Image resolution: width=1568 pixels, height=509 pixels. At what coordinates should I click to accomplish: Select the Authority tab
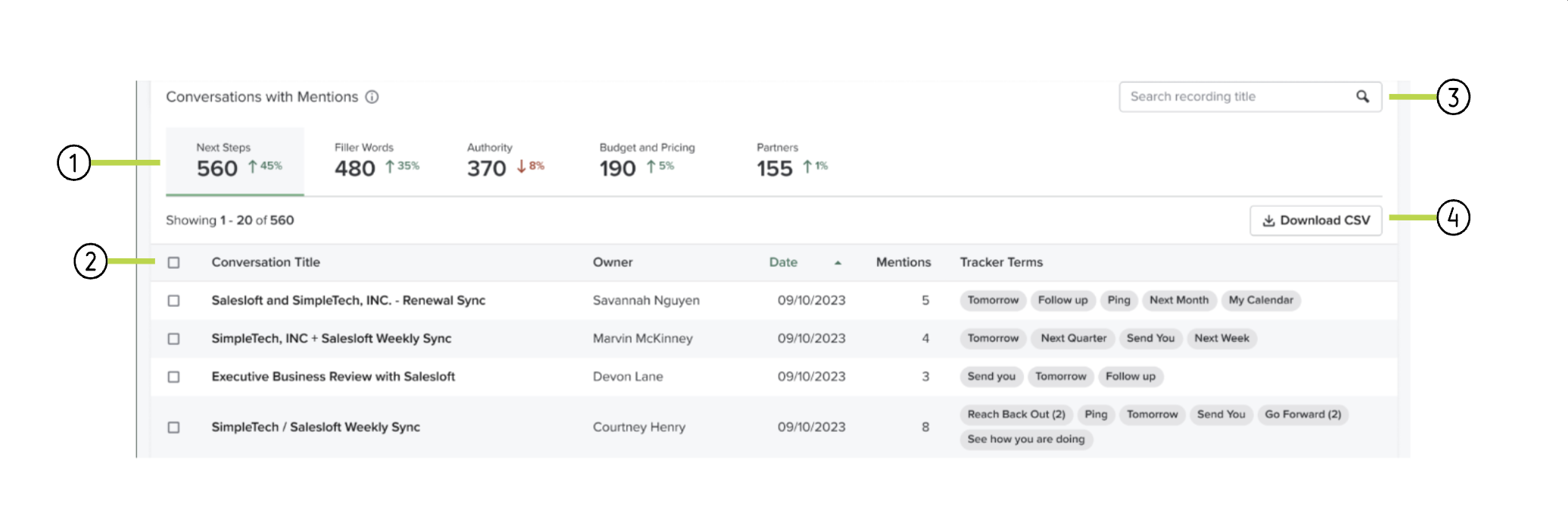point(506,161)
